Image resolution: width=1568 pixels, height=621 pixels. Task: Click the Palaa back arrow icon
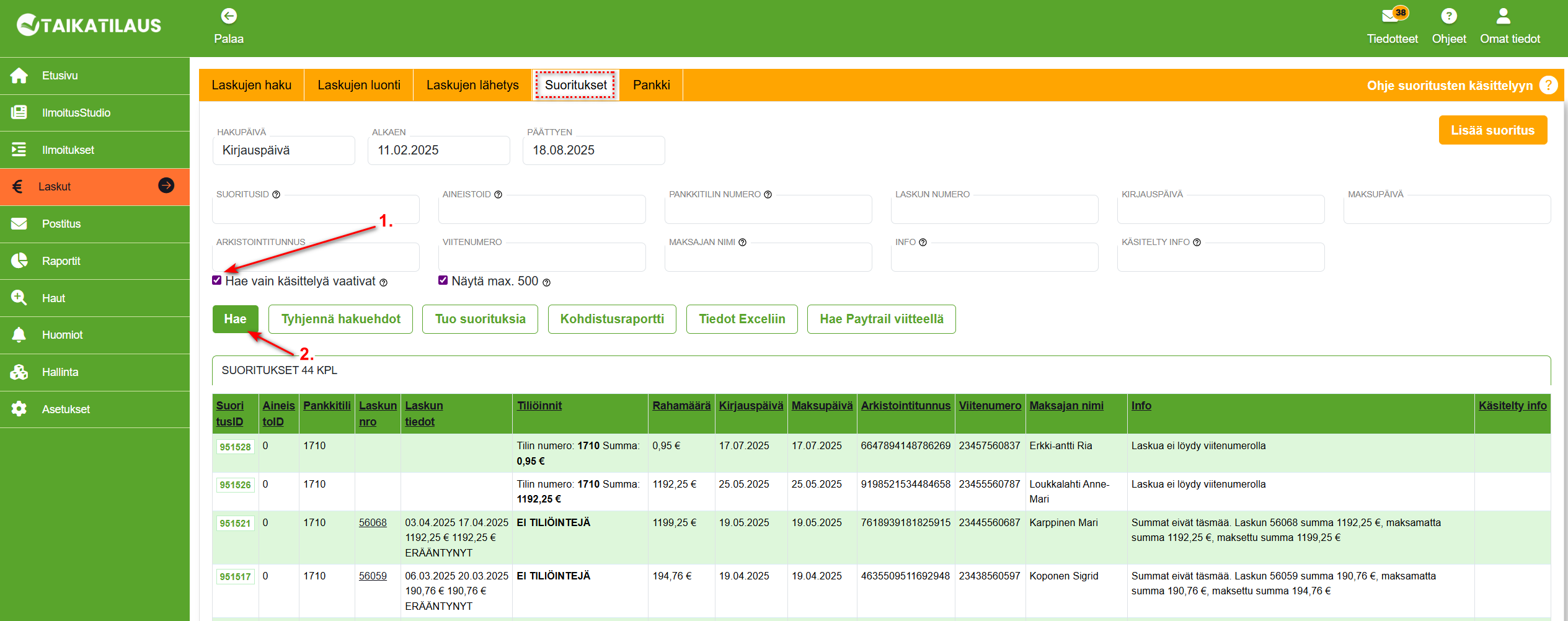click(229, 16)
